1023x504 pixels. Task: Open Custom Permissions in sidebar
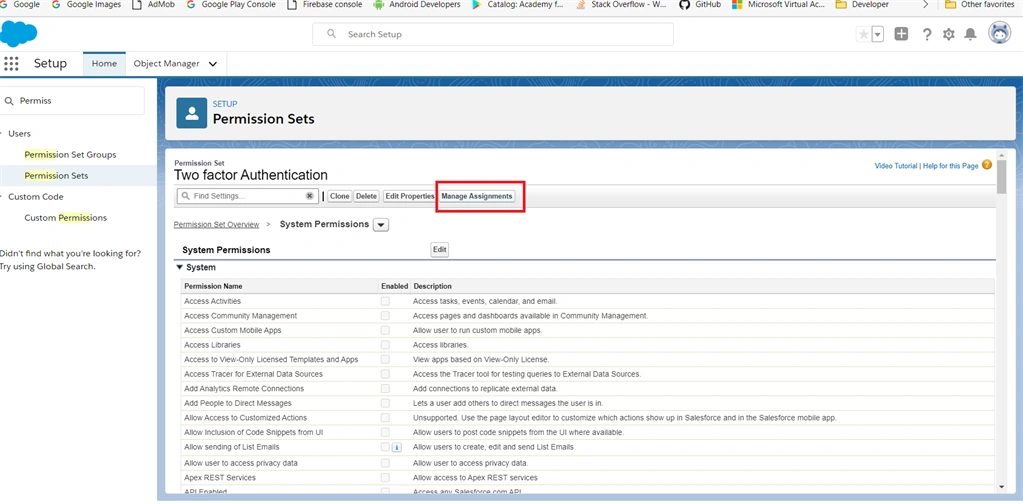click(x=66, y=218)
